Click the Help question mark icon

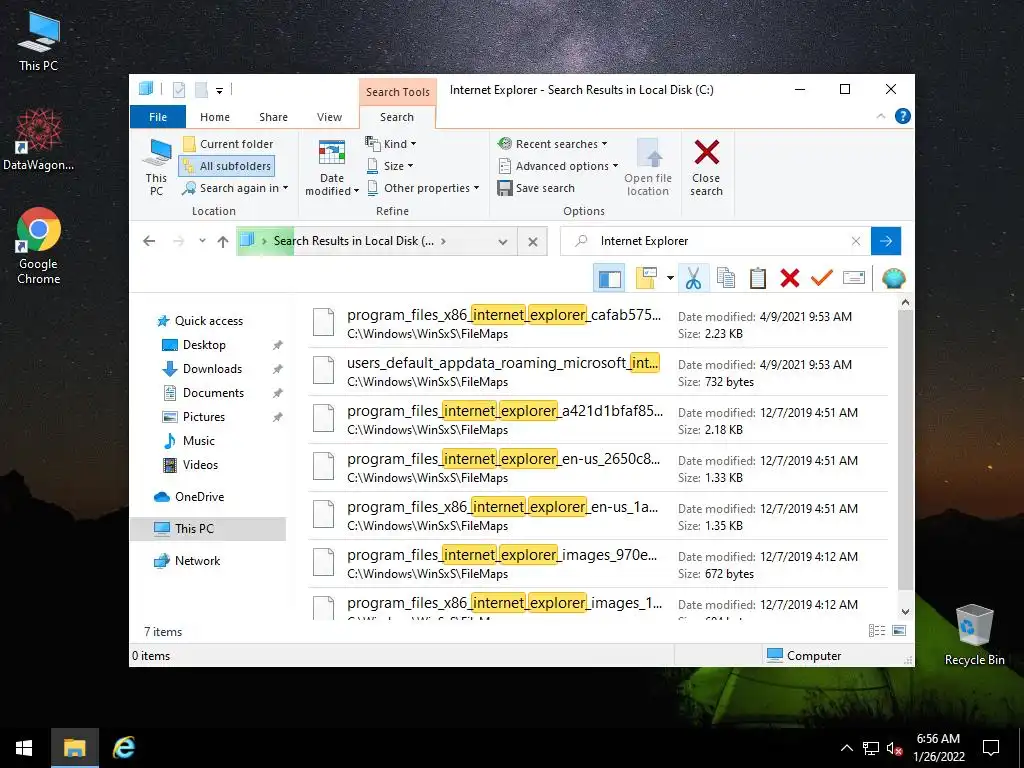[x=903, y=116]
